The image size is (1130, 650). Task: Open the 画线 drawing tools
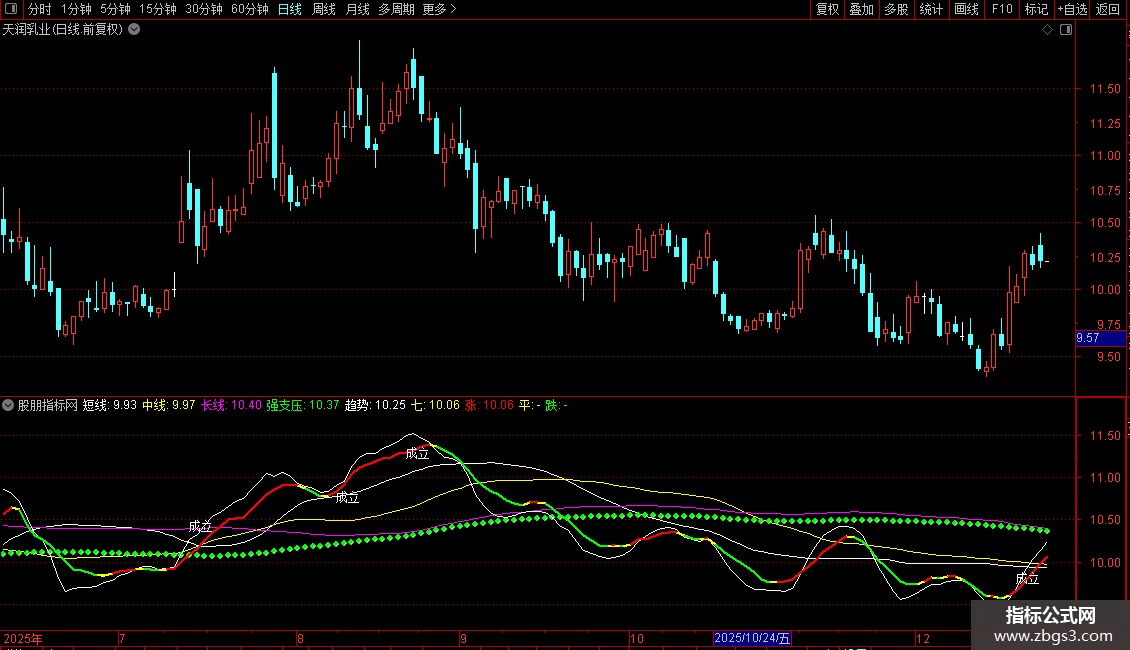tap(966, 9)
